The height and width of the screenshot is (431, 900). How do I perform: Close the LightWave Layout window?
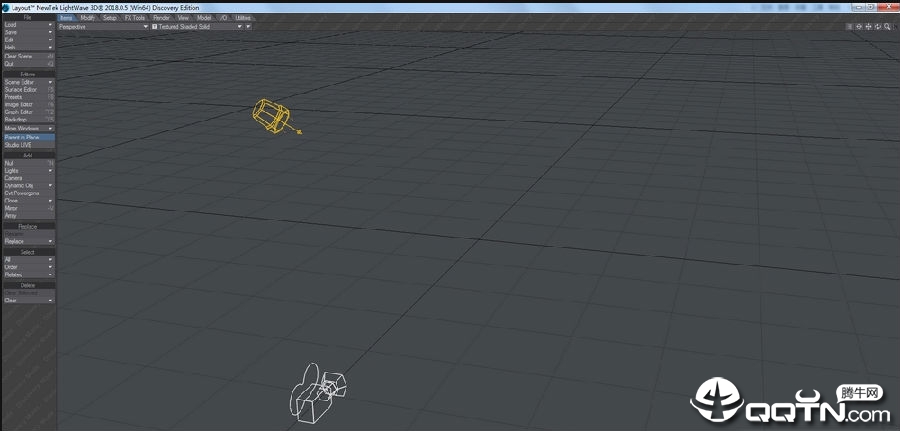click(x=889, y=7)
